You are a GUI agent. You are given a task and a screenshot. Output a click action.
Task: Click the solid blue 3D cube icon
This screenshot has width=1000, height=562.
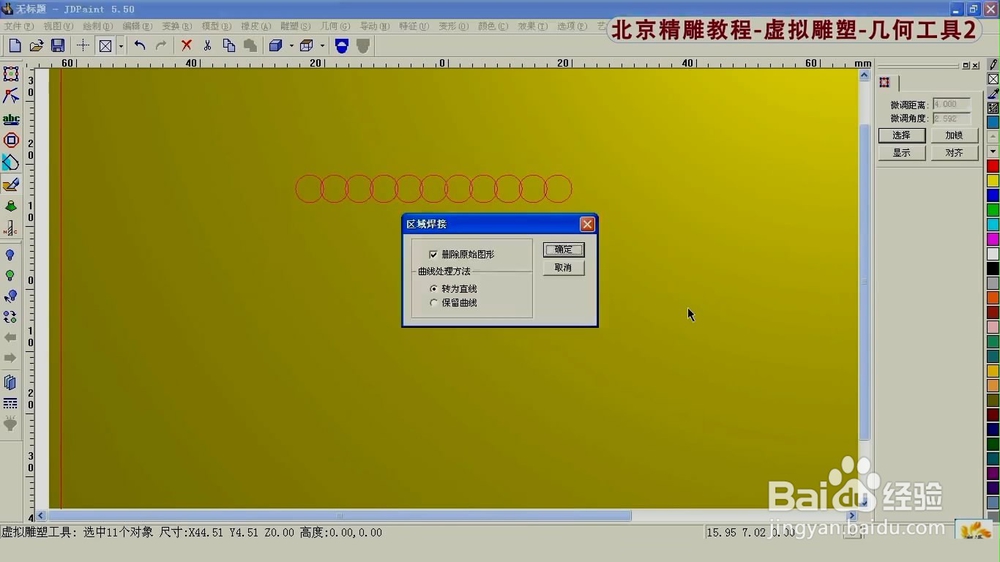point(276,45)
